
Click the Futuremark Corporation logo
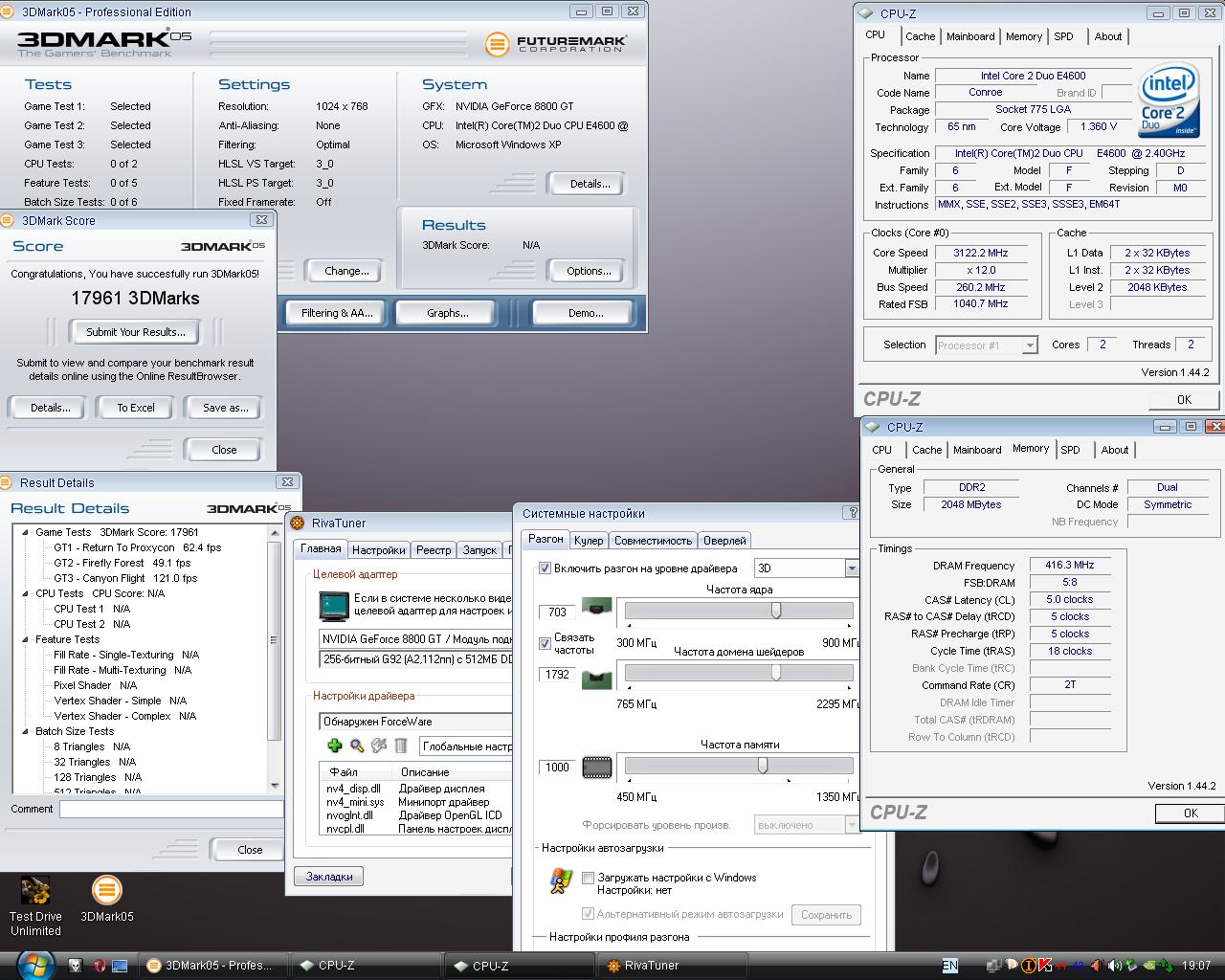(x=557, y=44)
